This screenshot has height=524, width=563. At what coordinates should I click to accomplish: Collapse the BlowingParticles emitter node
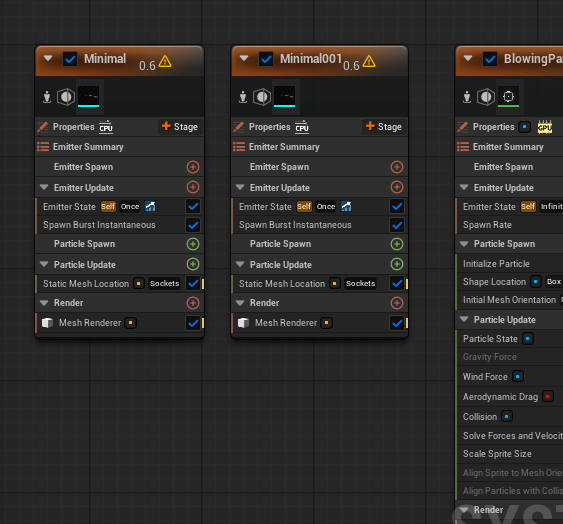coord(468,58)
